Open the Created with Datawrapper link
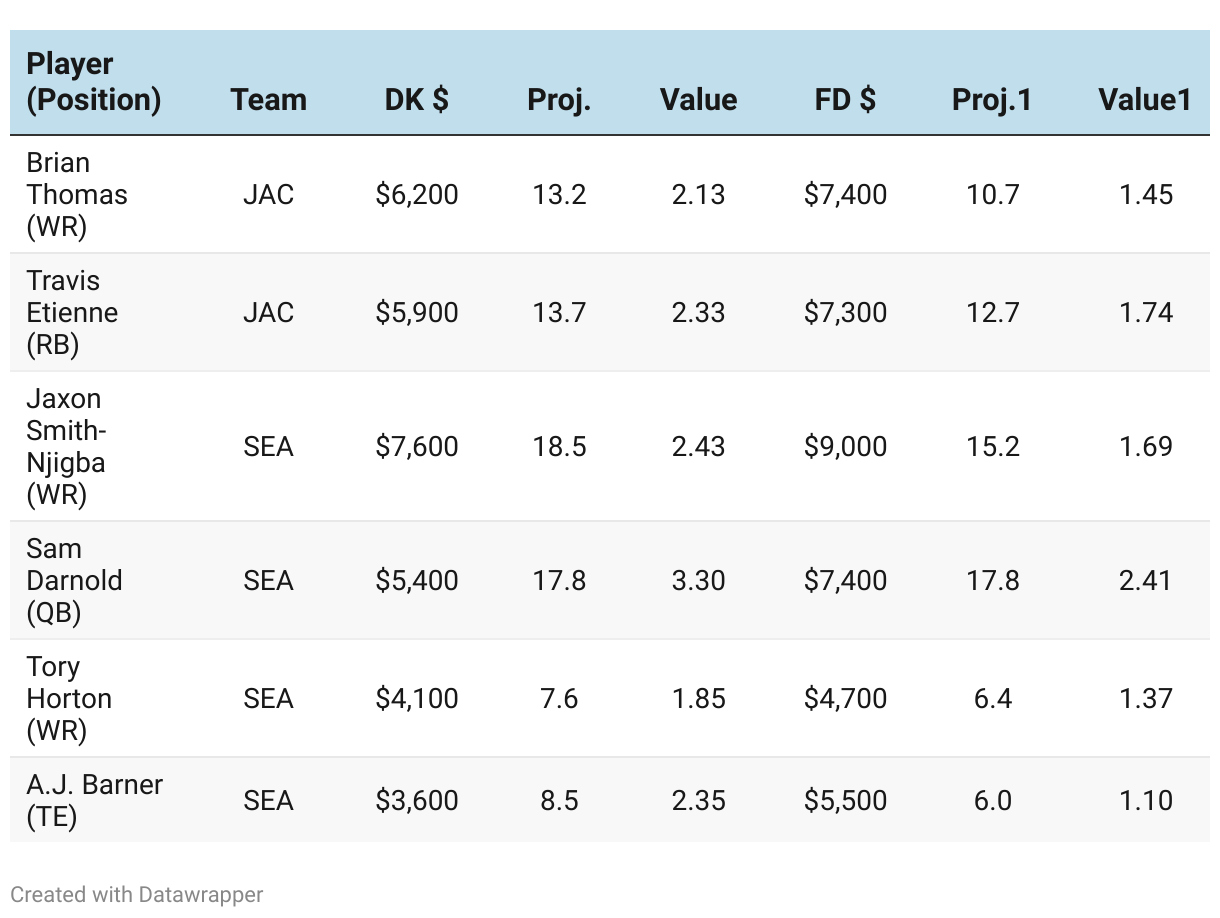The image size is (1220, 918). click(137, 894)
